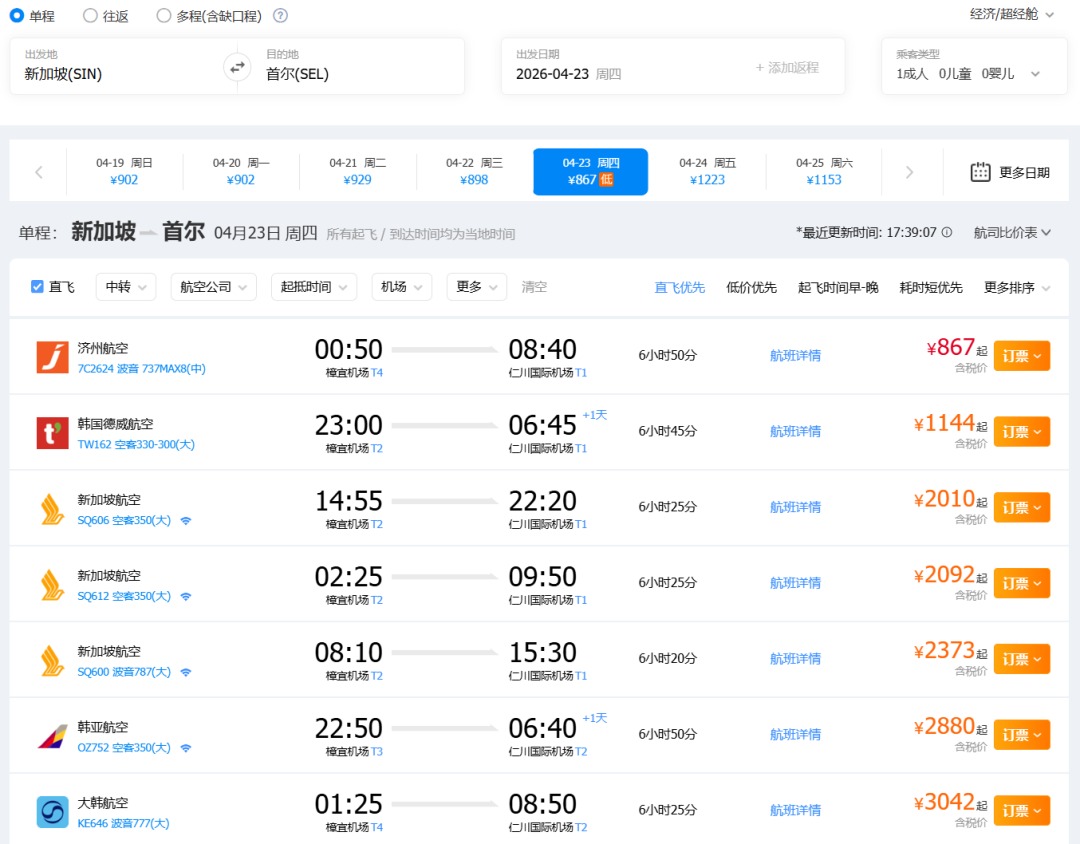The height and width of the screenshot is (844, 1080).
Task: Click the Jeju Air airline logo
Action: tap(52, 357)
